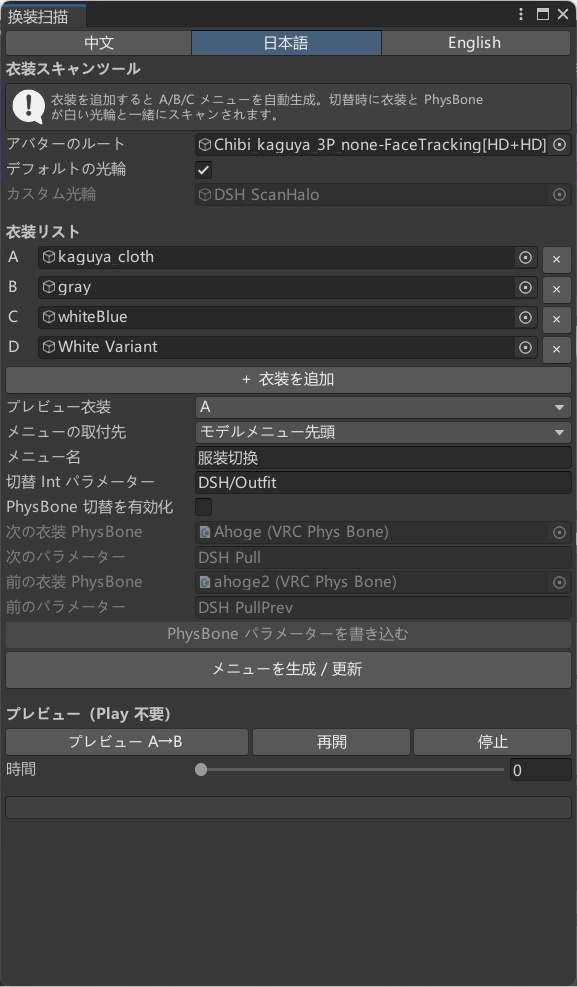Viewport: 577px width, 987px height.
Task: Click the メニュー名 field containing 服装切換
Action: (x=383, y=458)
